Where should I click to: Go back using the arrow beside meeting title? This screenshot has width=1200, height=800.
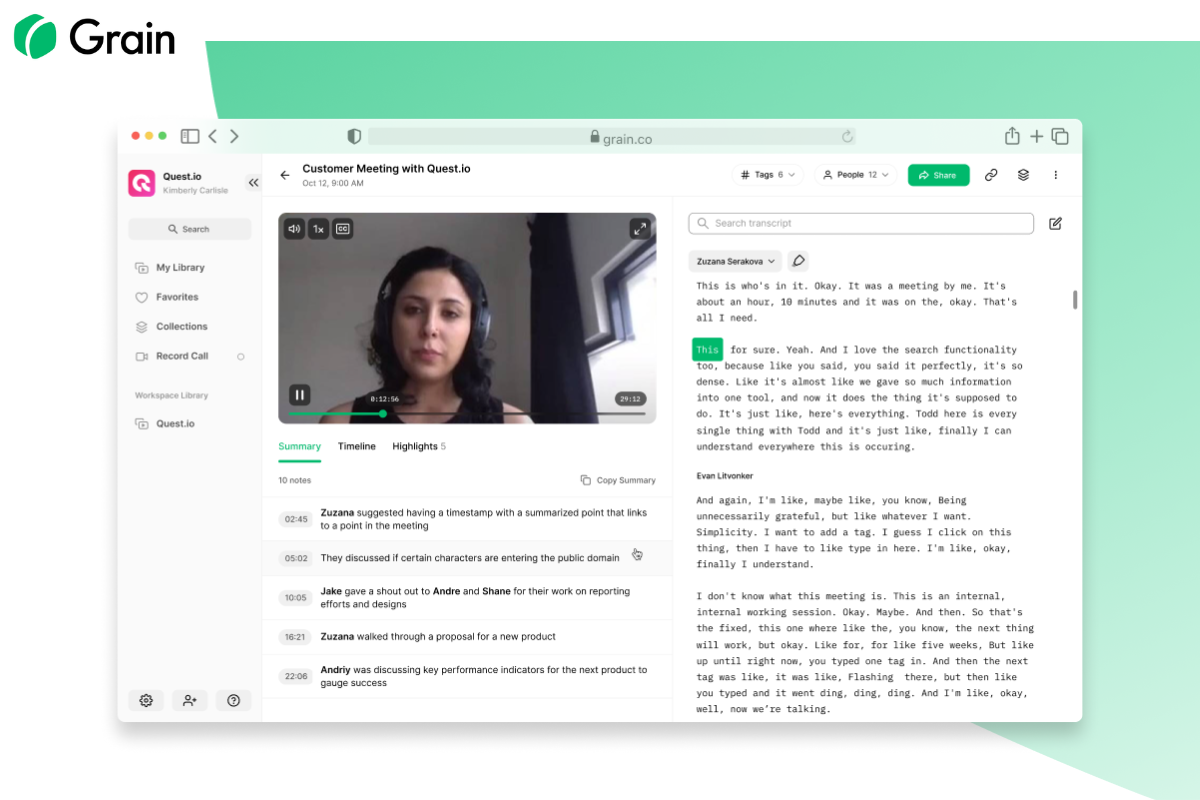pyautogui.click(x=285, y=175)
